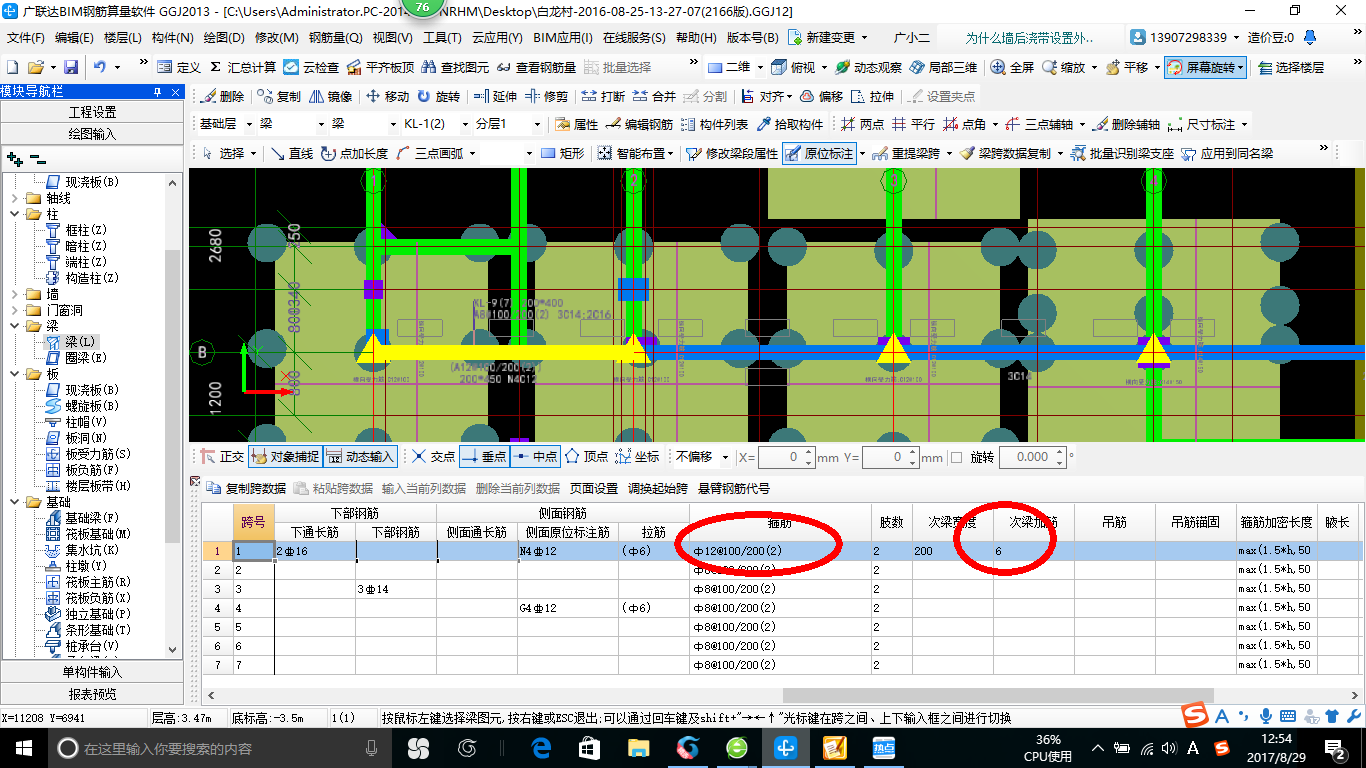Check the 旋转 rotation checkbox

(x=956, y=457)
